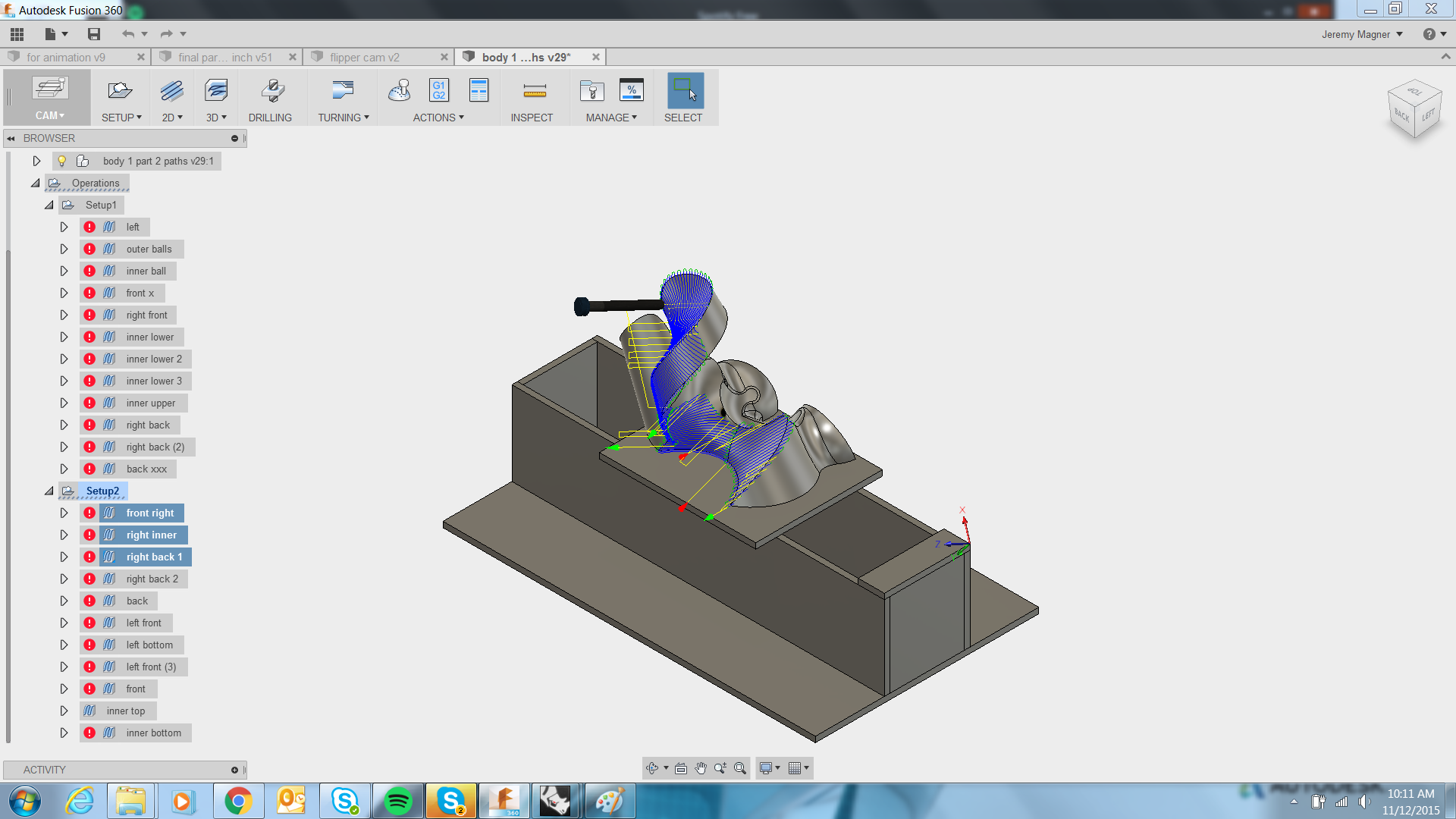Click the Save icon
Screen dimensions: 1456x819
coord(94,34)
